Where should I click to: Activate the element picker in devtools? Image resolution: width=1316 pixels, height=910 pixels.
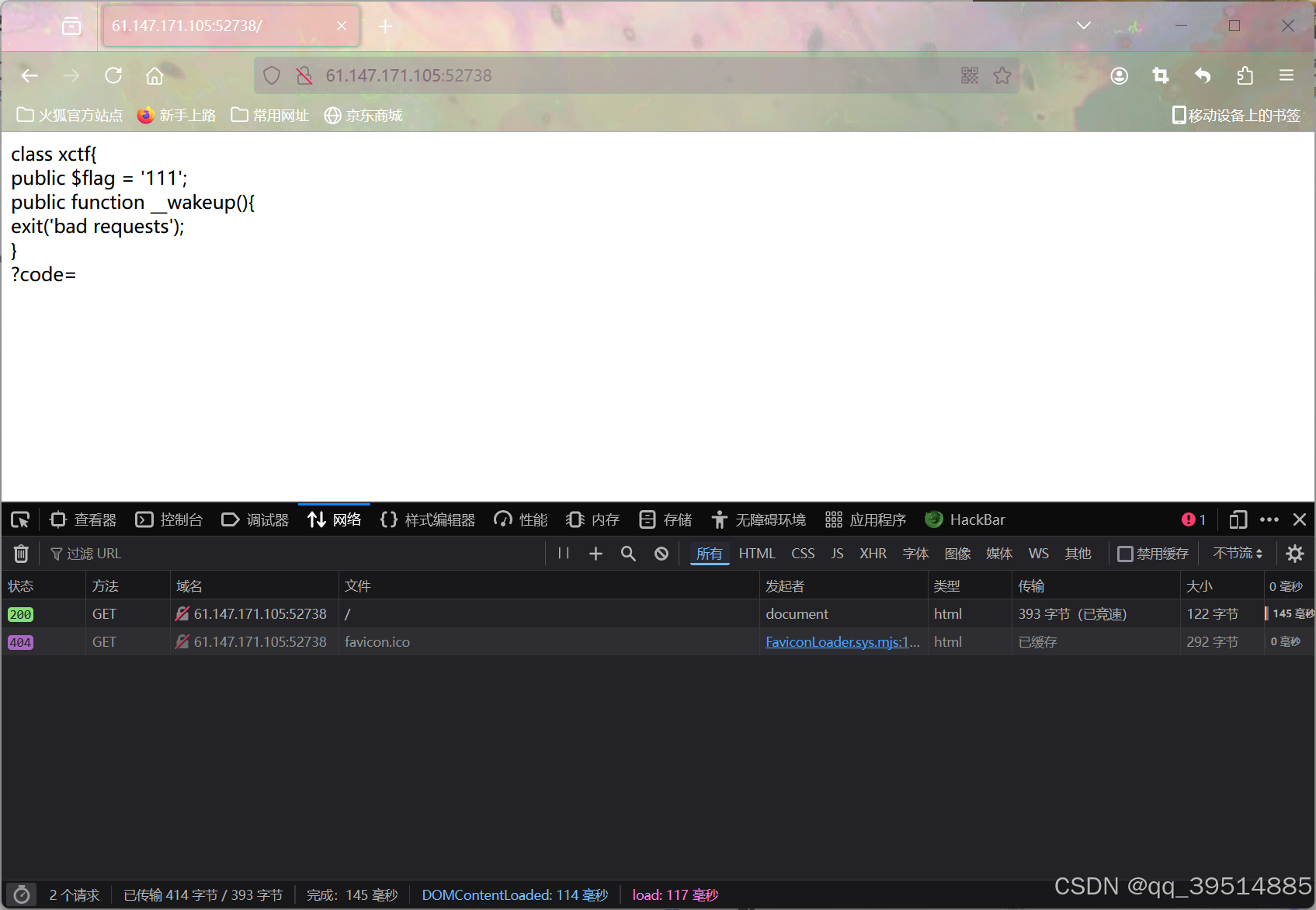[20, 519]
